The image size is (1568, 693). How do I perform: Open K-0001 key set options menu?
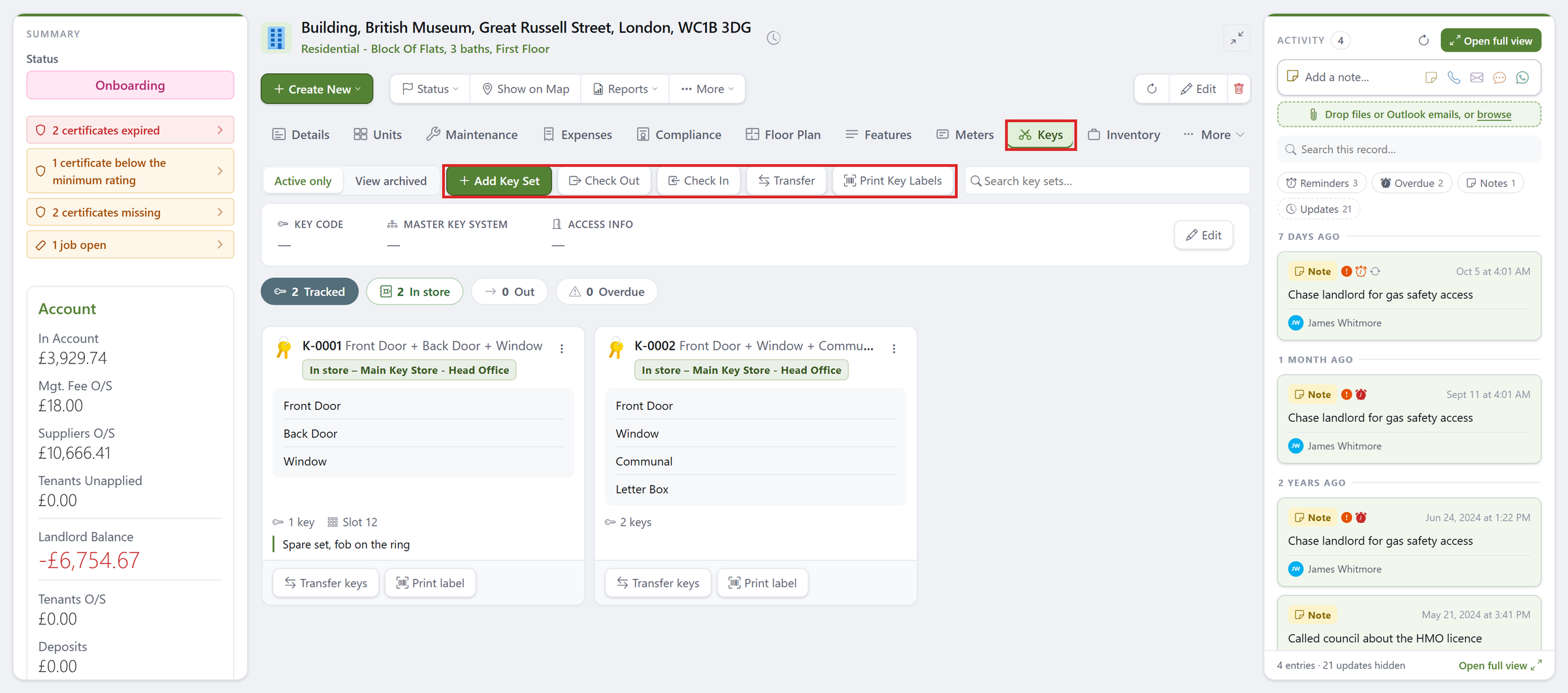tap(562, 348)
